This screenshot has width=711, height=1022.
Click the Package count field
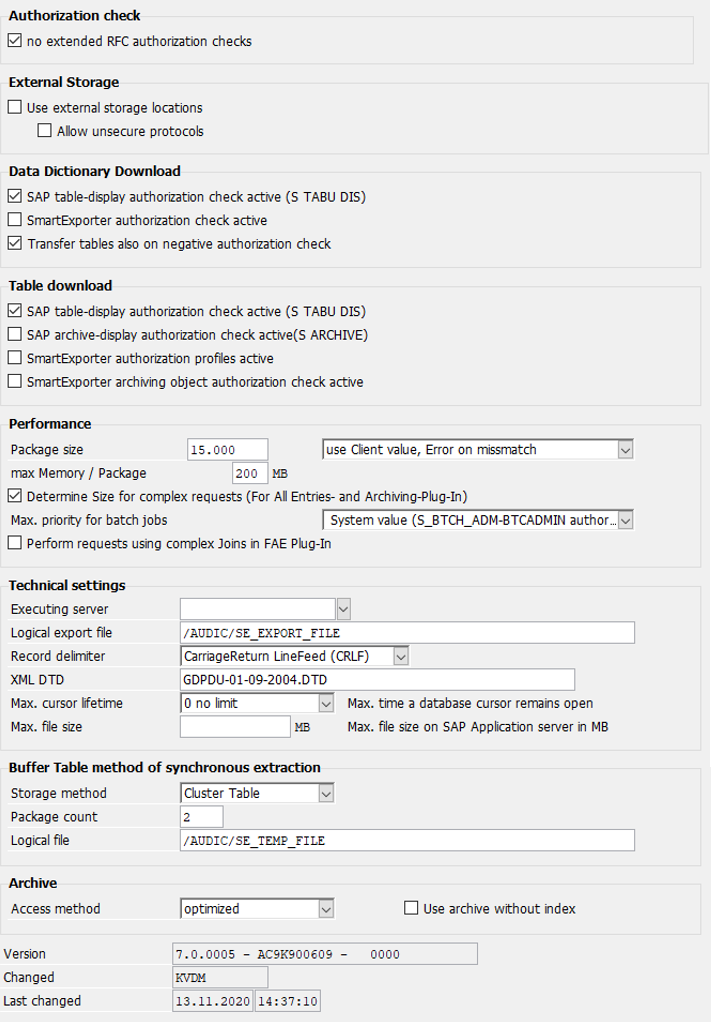[x=201, y=817]
